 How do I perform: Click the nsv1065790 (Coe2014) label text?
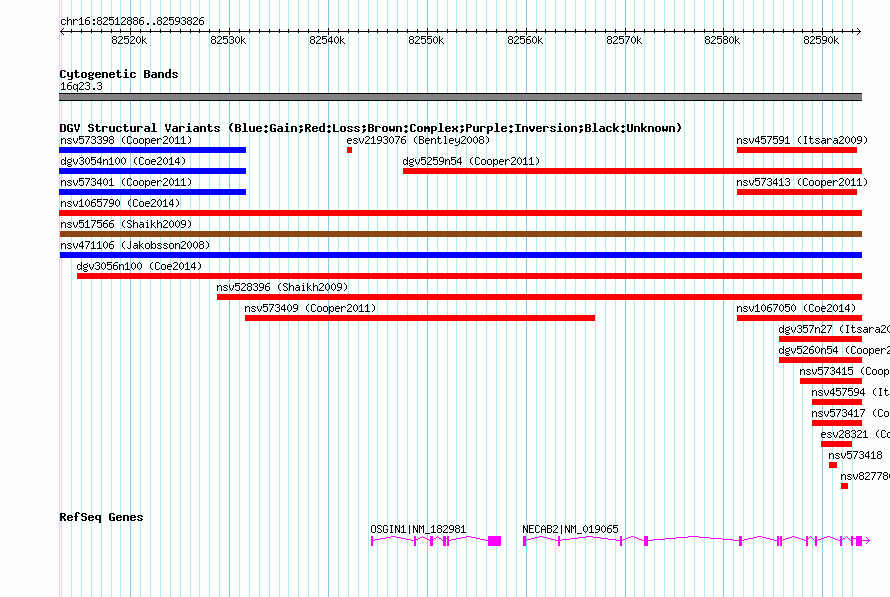pyautogui.click(x=120, y=203)
